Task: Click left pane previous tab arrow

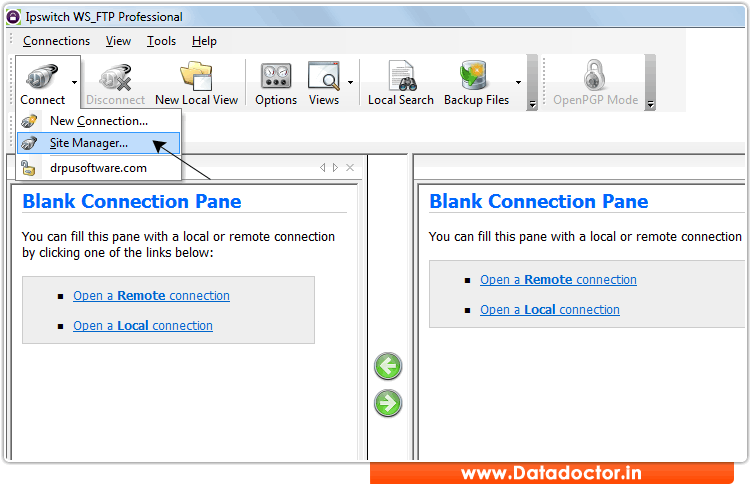Action: [x=322, y=168]
